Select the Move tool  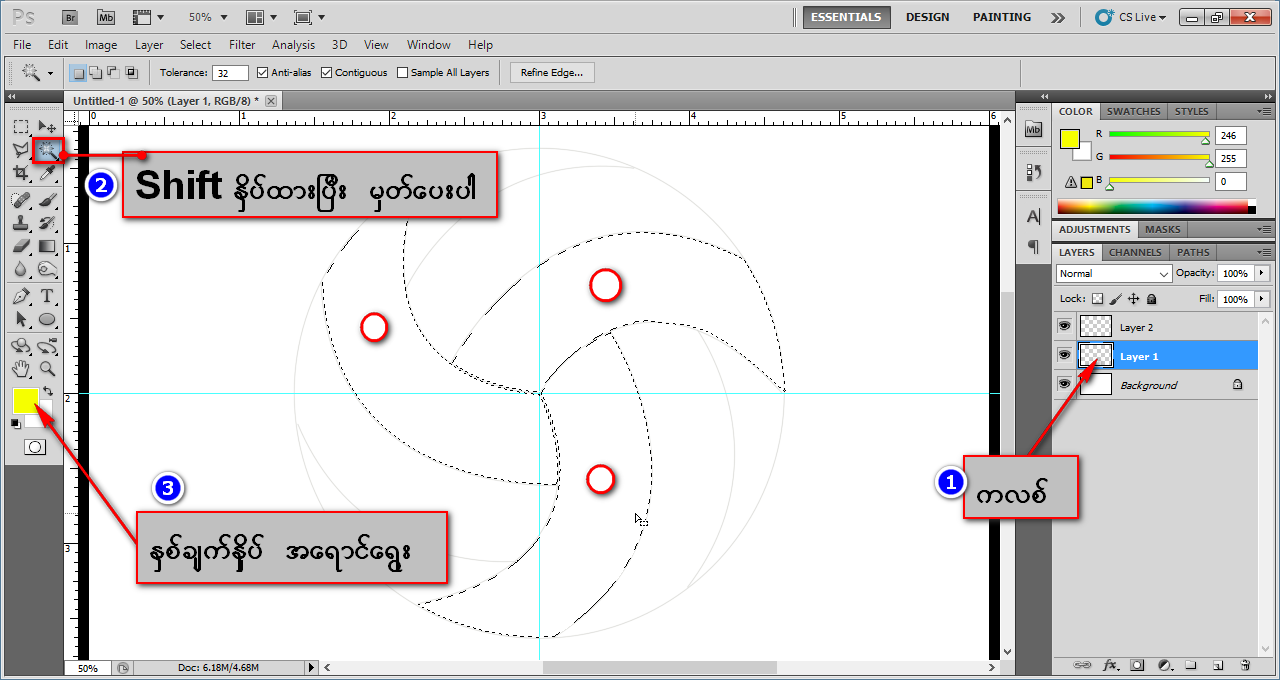click(x=47, y=126)
